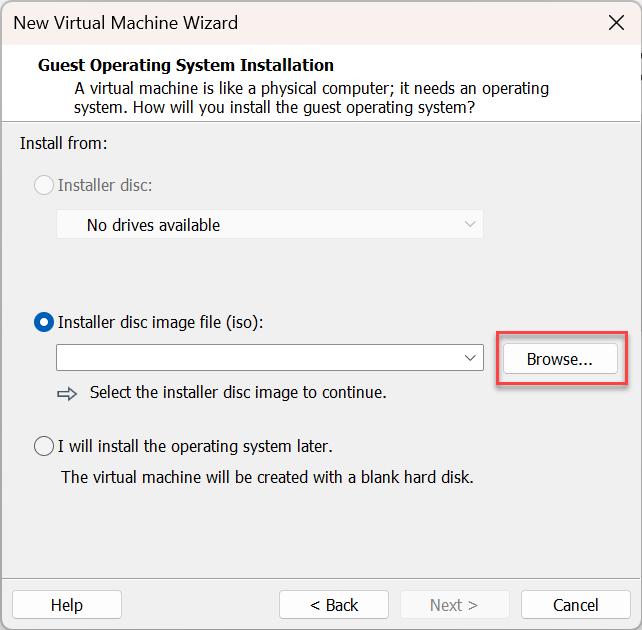Viewport: 642px width, 630px height.
Task: Close the New Virtual Machine Wizard window
Action: (616, 23)
